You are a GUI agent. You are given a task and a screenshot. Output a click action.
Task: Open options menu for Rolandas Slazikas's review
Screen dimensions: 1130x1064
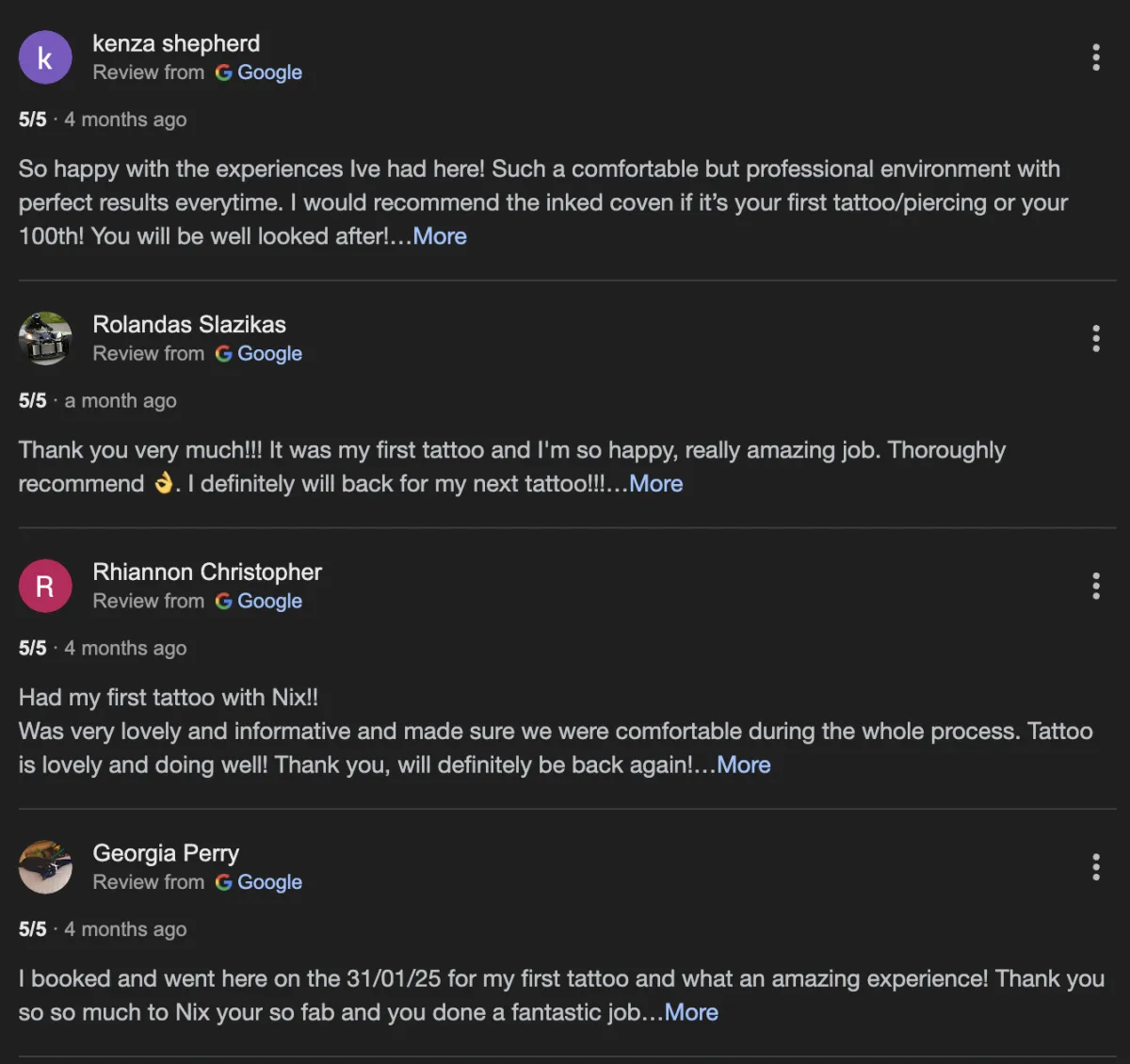pos(1096,338)
